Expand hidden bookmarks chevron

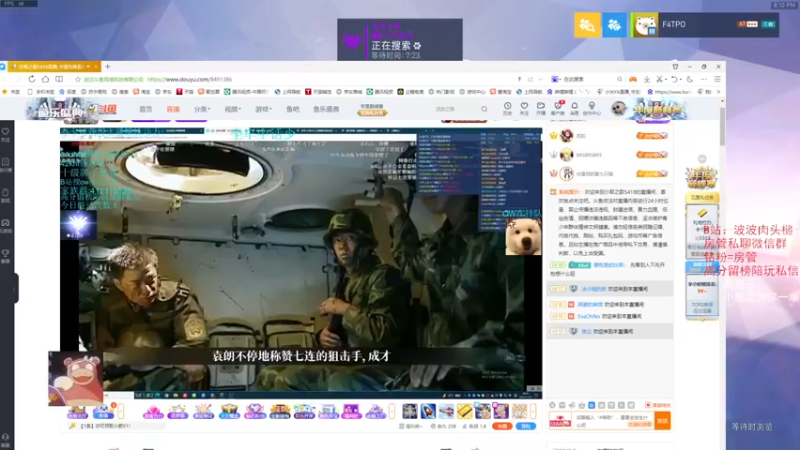[x=718, y=92]
